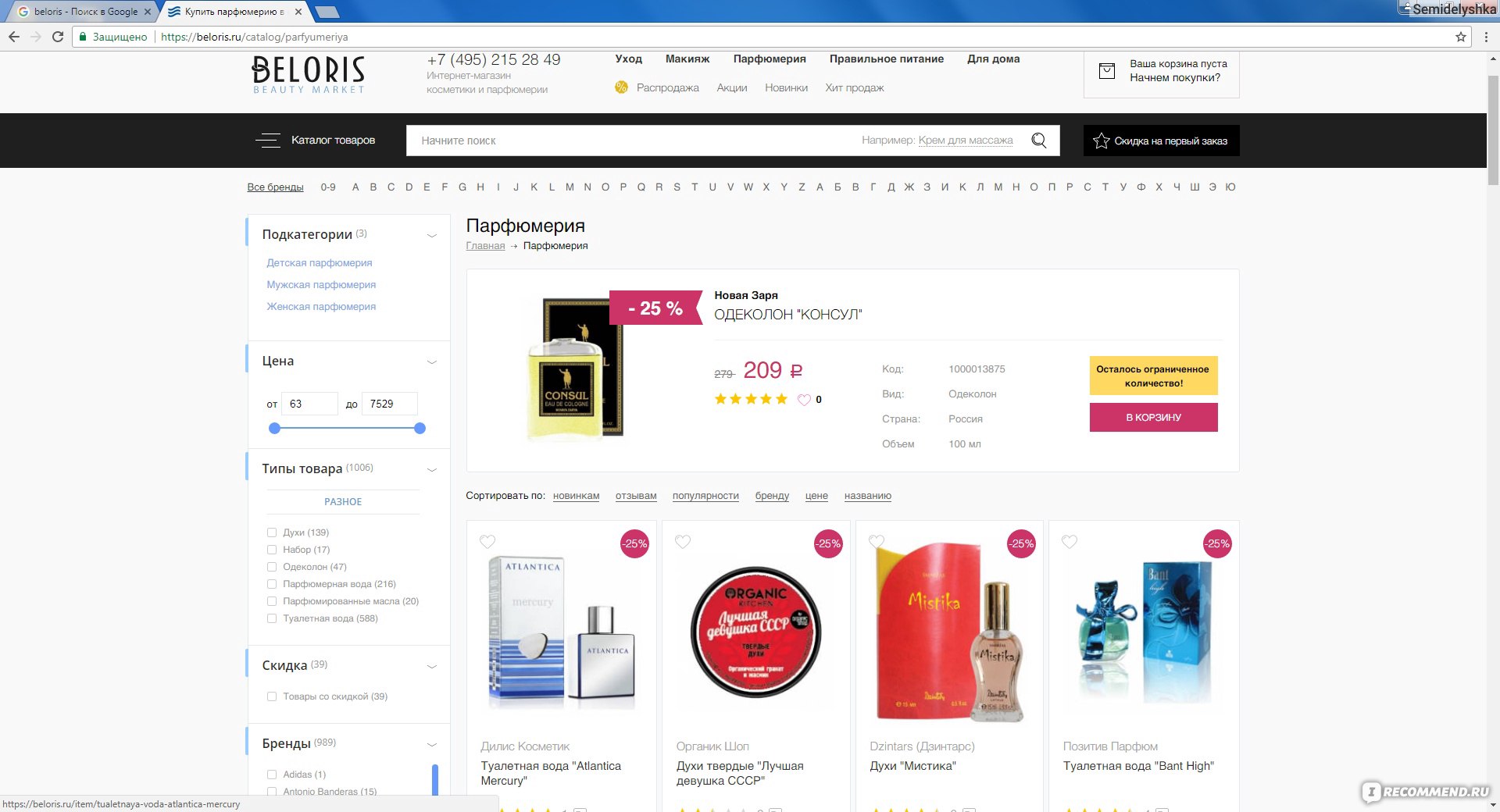The width and height of the screenshot is (1500, 812).
Task: Open the Парфюмерия menu
Action: (770, 59)
